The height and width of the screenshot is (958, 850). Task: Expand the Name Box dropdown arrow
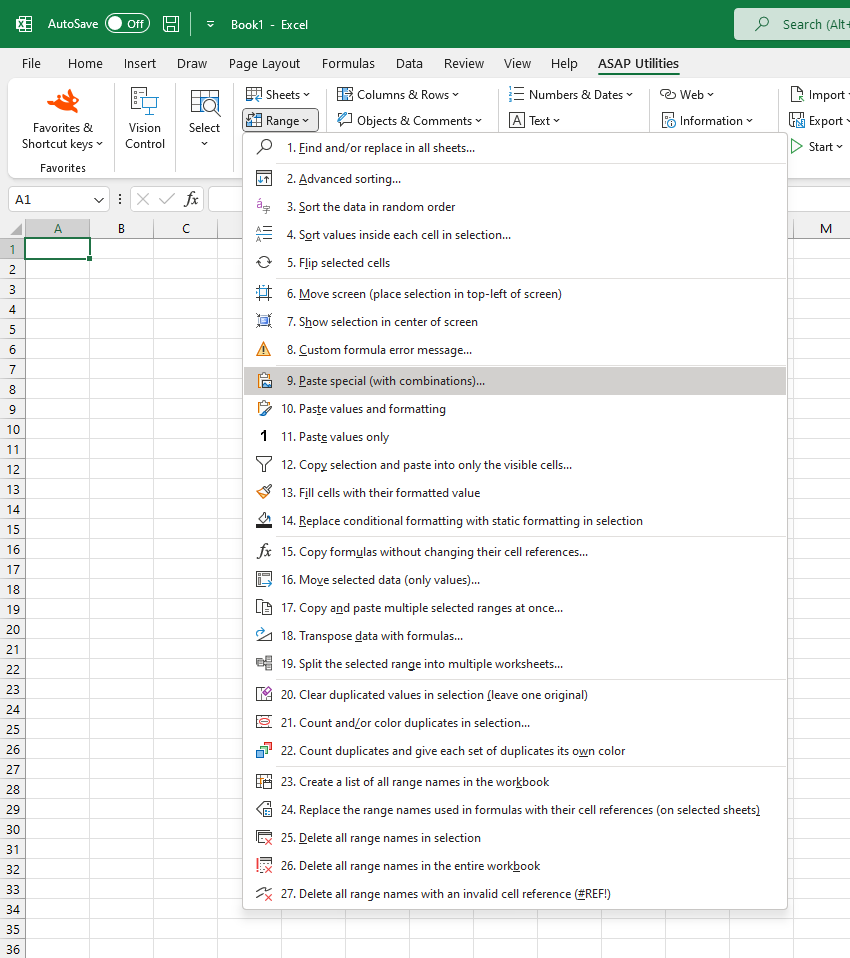coord(98,200)
